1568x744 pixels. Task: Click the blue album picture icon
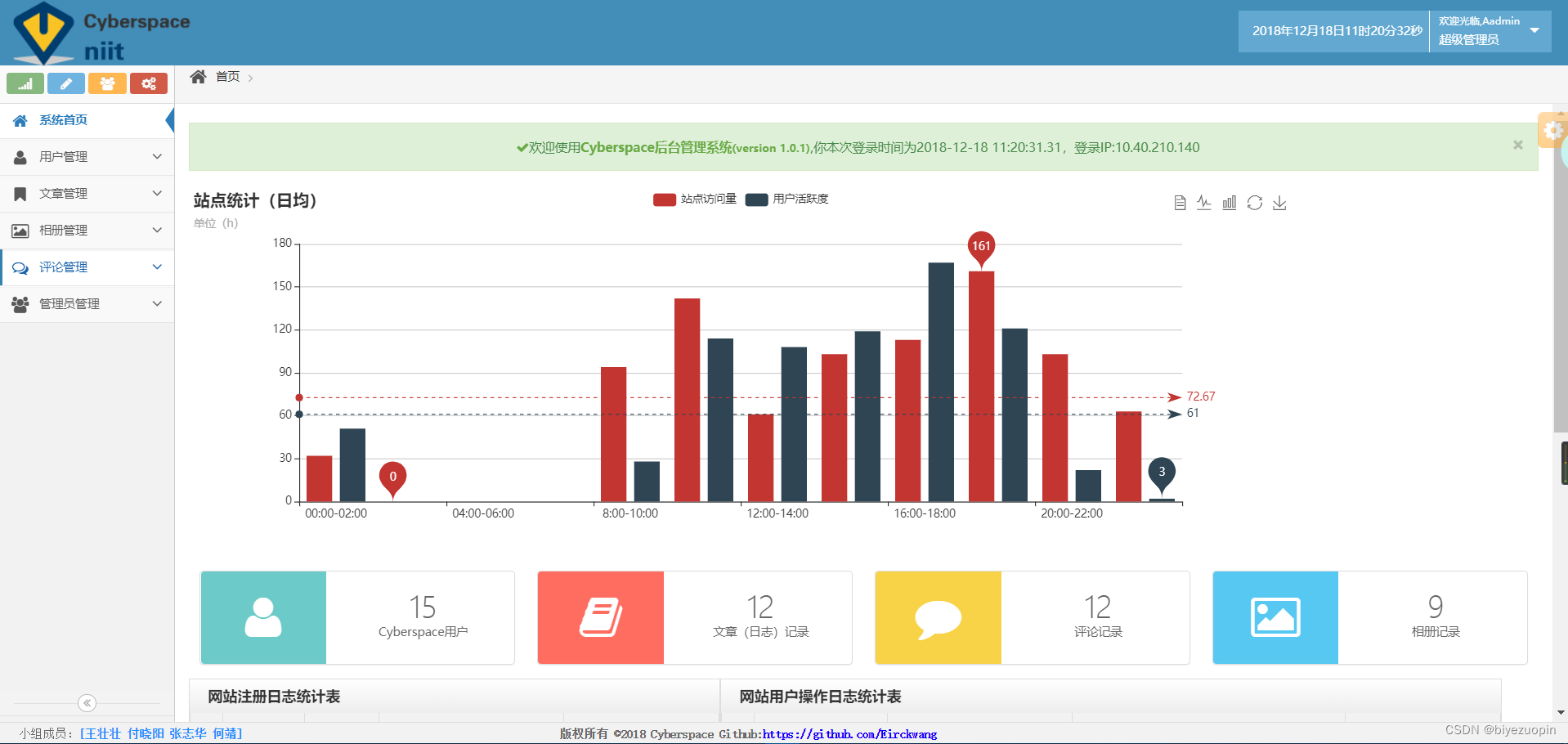1275,617
